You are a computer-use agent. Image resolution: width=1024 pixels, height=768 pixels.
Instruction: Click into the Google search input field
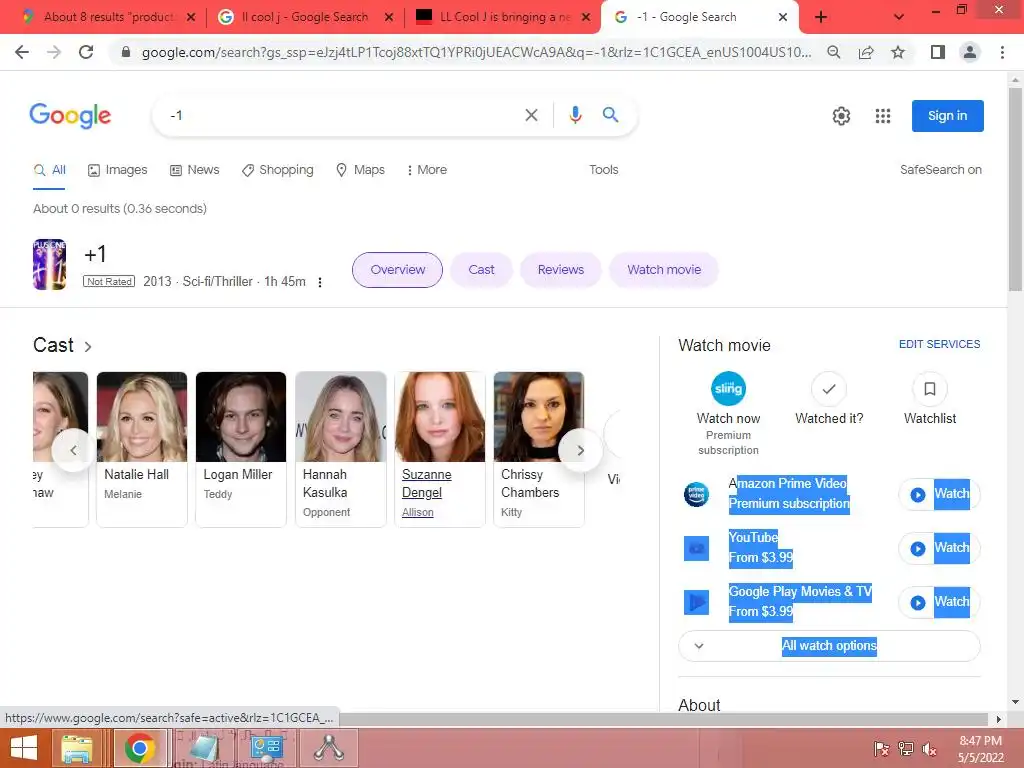[340, 116]
